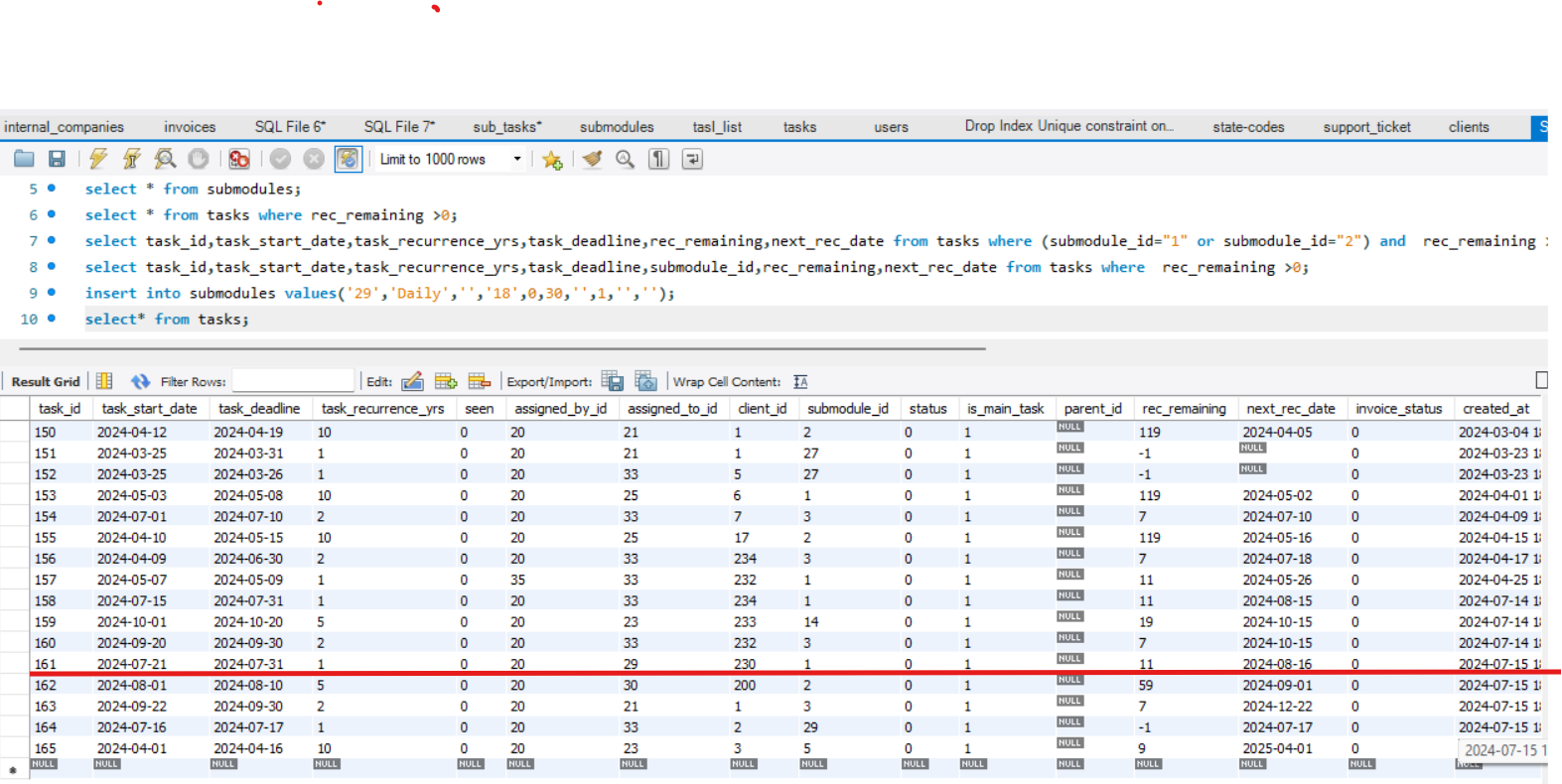The width and height of the screenshot is (1562, 784).
Task: Select the next_rec_date cell 2024-12-22
Action: [1291, 707]
